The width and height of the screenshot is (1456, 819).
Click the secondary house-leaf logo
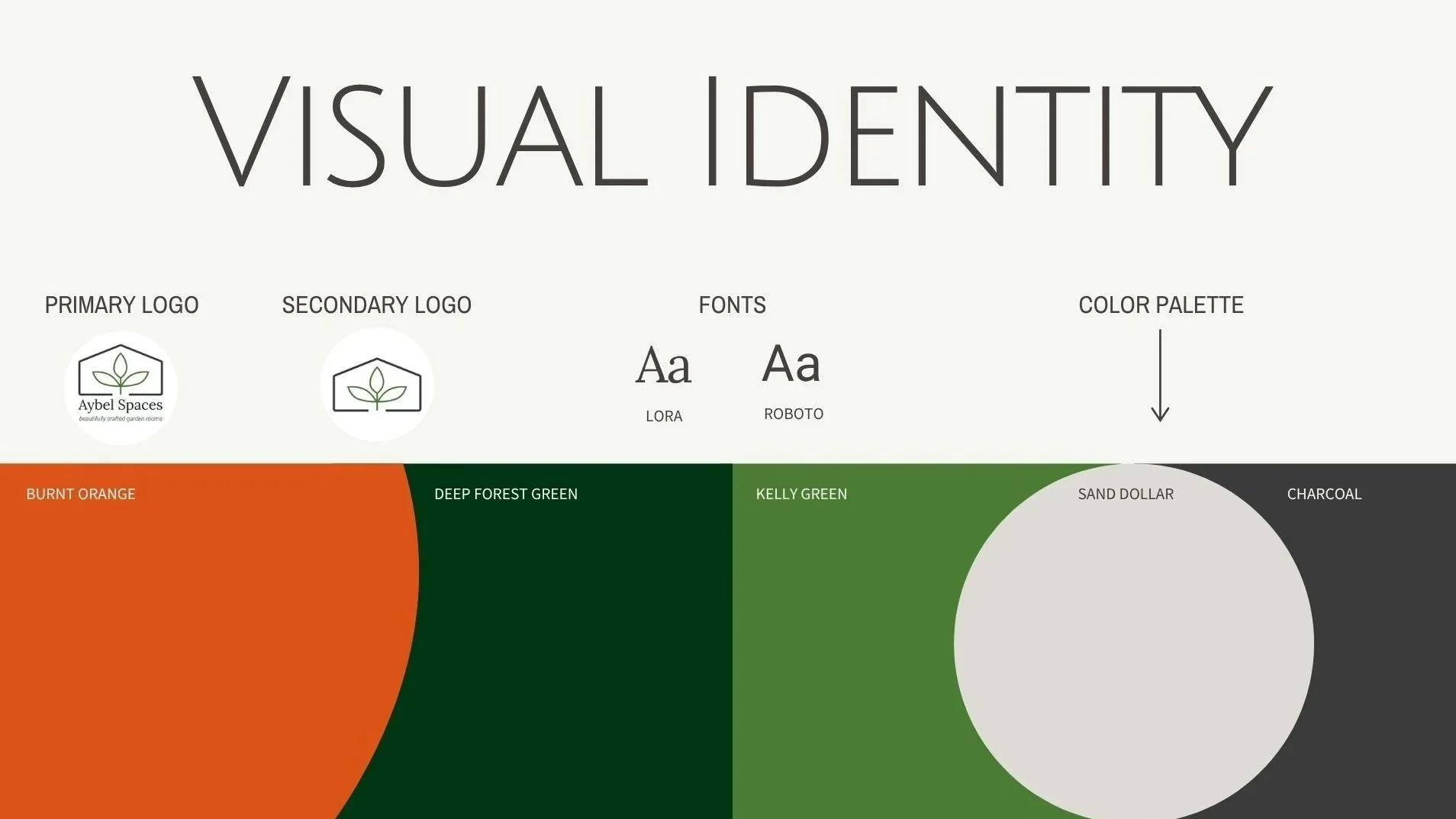[377, 385]
